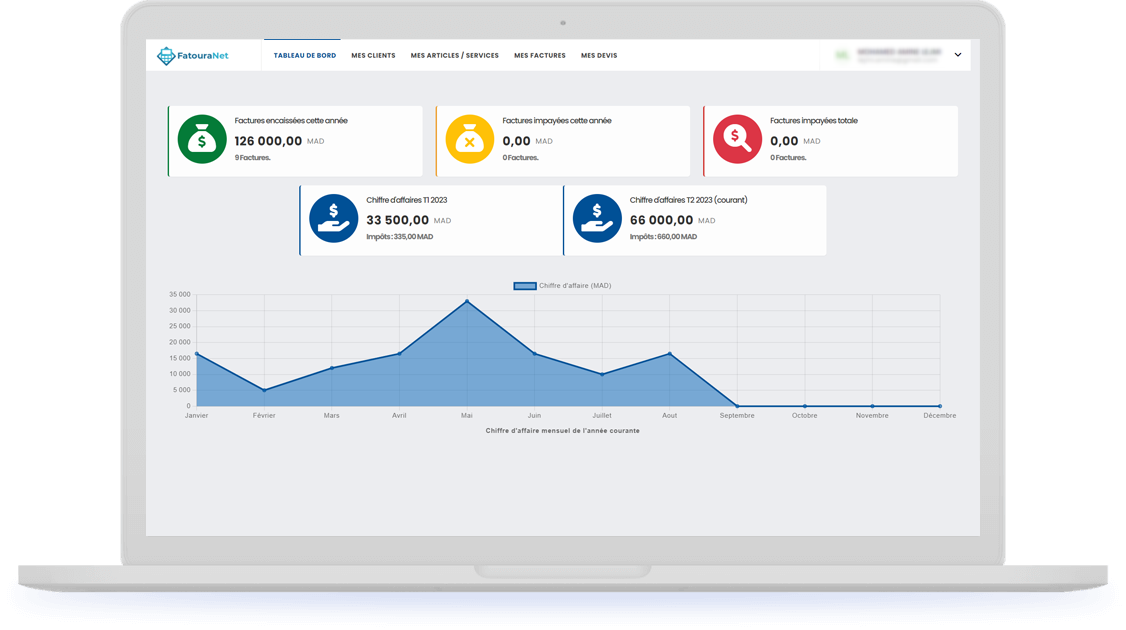Toggle the Chiffre d'affaire (MAD) legend swatch
Image resolution: width=1126 pixels, height=630 pixels.
[x=525, y=286]
